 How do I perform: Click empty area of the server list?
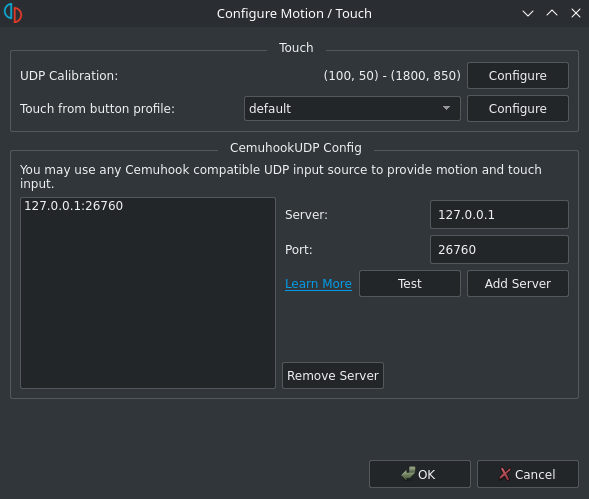click(148, 301)
